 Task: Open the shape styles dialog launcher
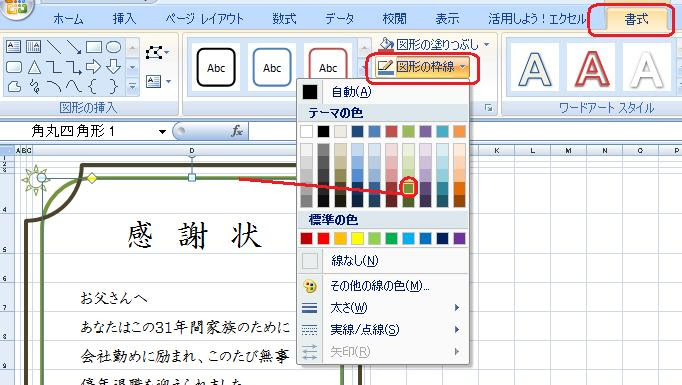coord(489,108)
